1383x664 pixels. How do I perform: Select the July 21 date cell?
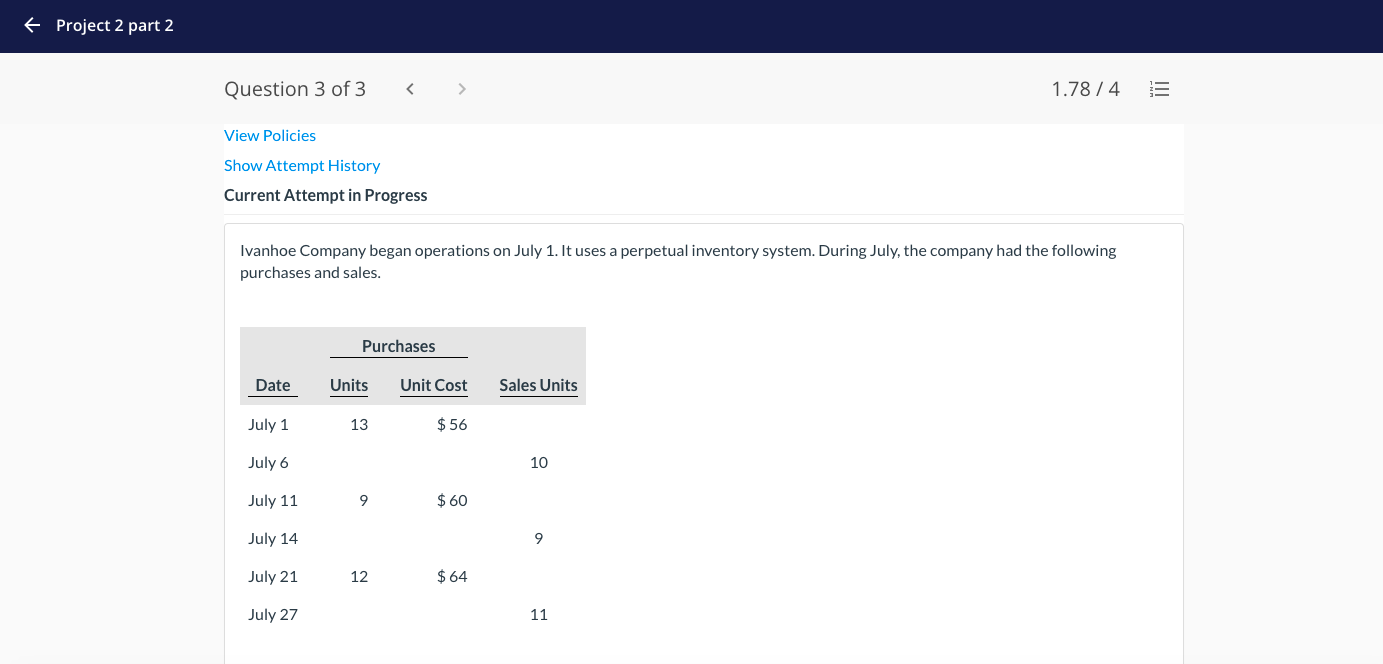[273, 576]
